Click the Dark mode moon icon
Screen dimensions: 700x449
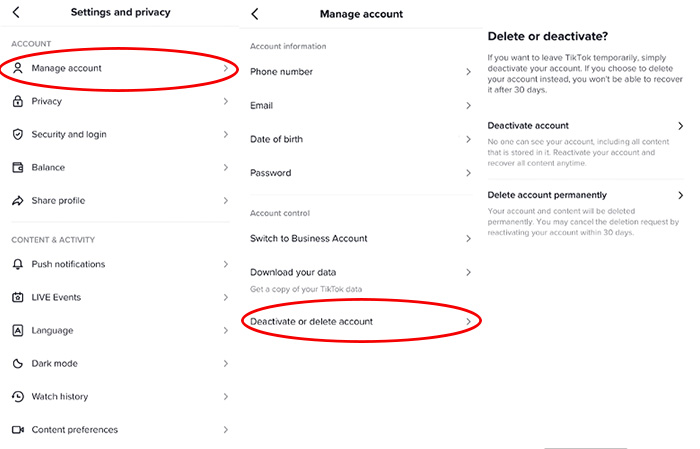(17, 363)
